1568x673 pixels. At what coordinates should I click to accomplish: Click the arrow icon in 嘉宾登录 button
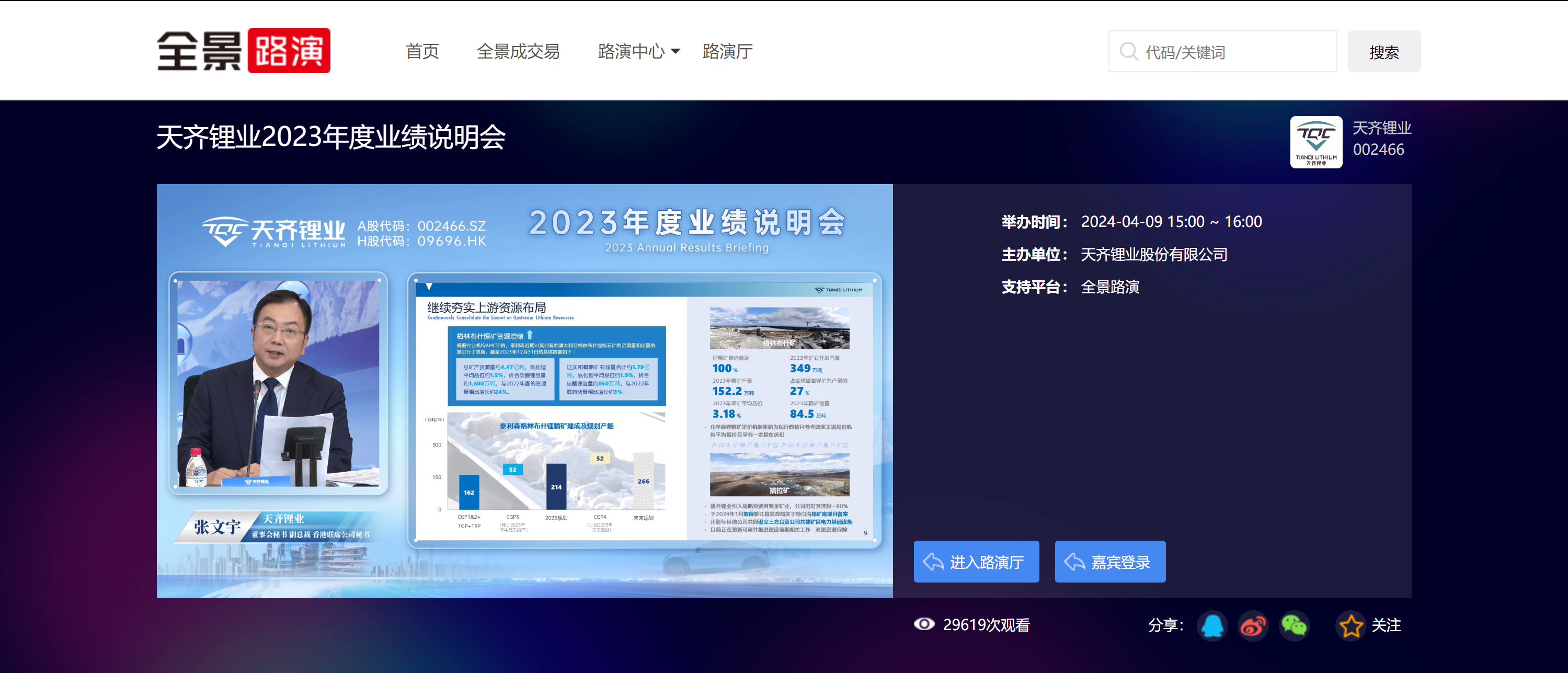[x=1074, y=562]
